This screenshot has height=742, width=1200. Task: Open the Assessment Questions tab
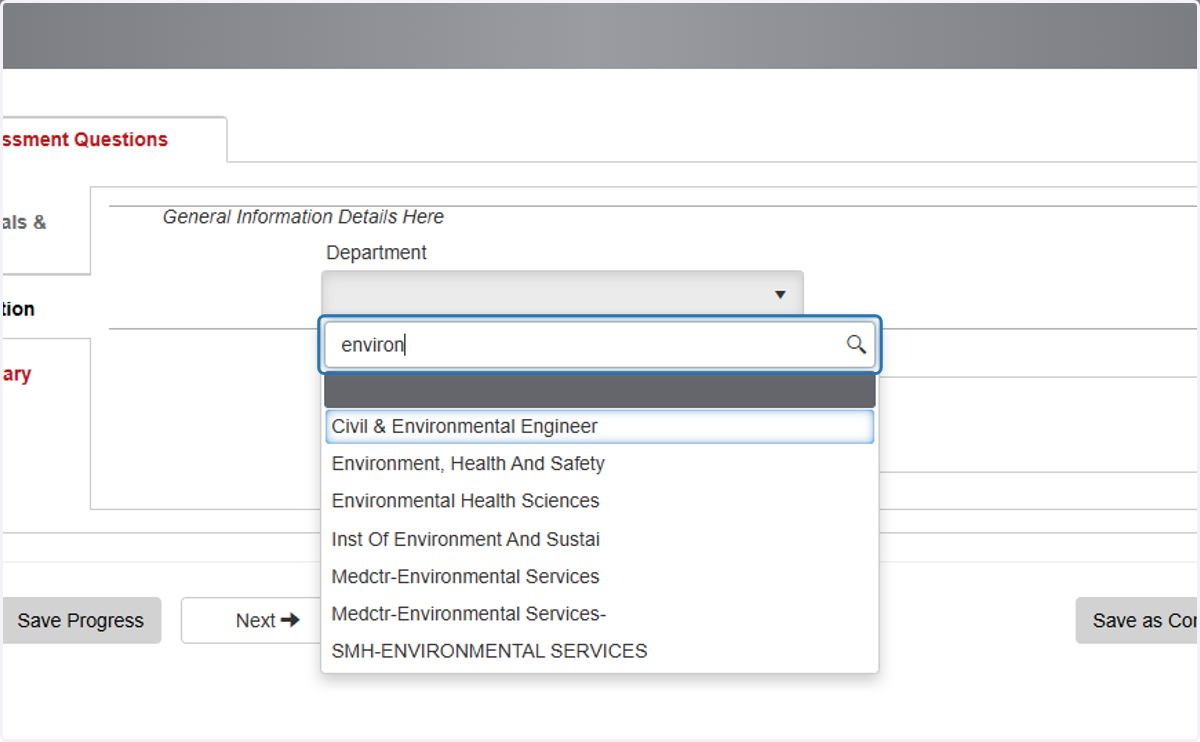click(113, 140)
